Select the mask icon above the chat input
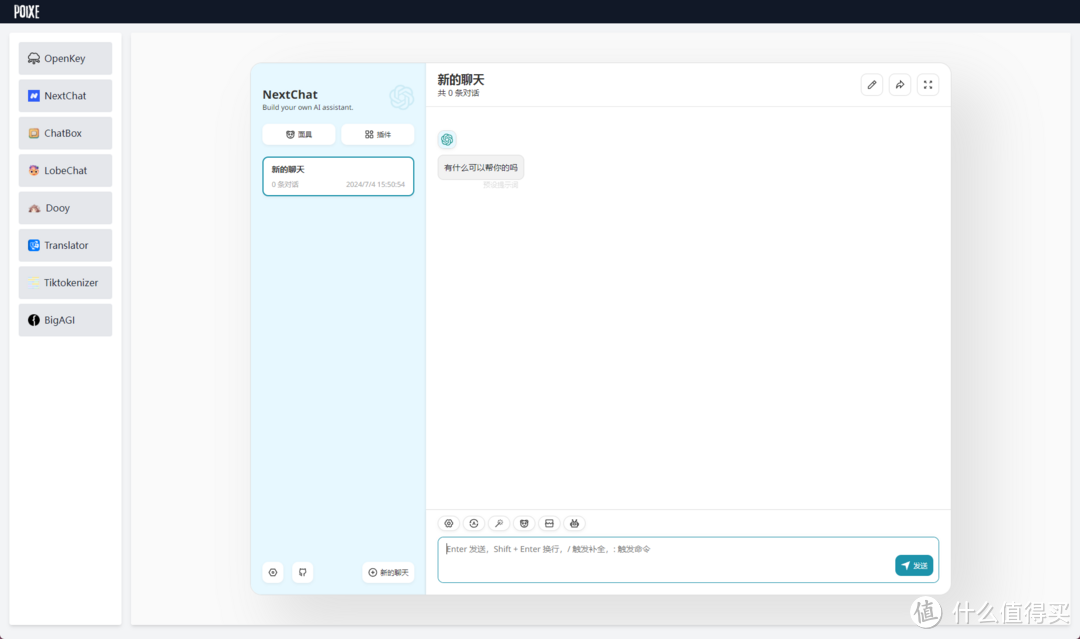 click(524, 523)
